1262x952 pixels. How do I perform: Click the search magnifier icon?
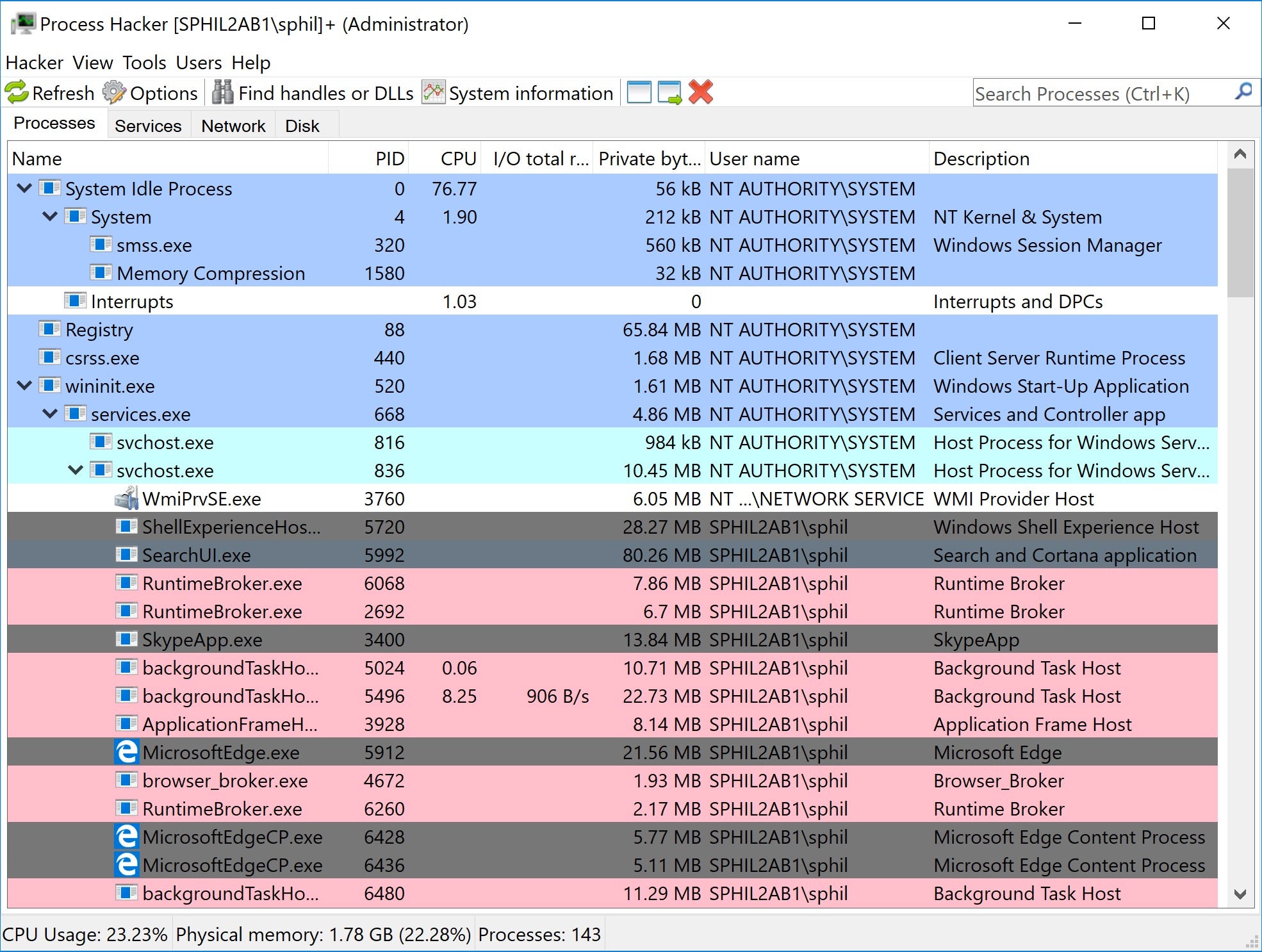pyautogui.click(x=1243, y=92)
